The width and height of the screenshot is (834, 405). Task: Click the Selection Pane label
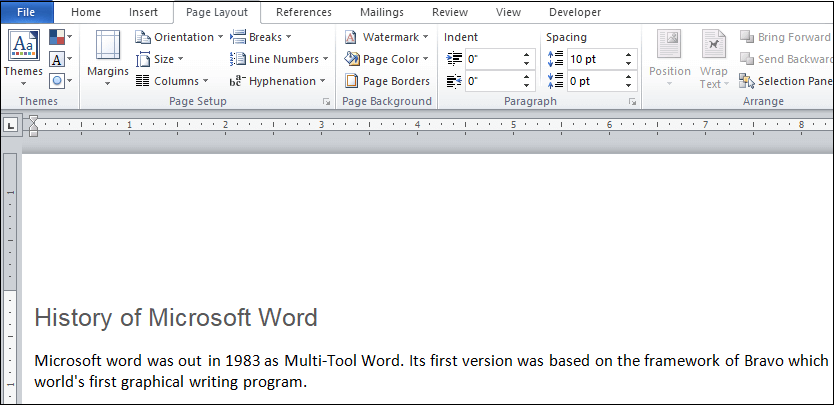[796, 81]
